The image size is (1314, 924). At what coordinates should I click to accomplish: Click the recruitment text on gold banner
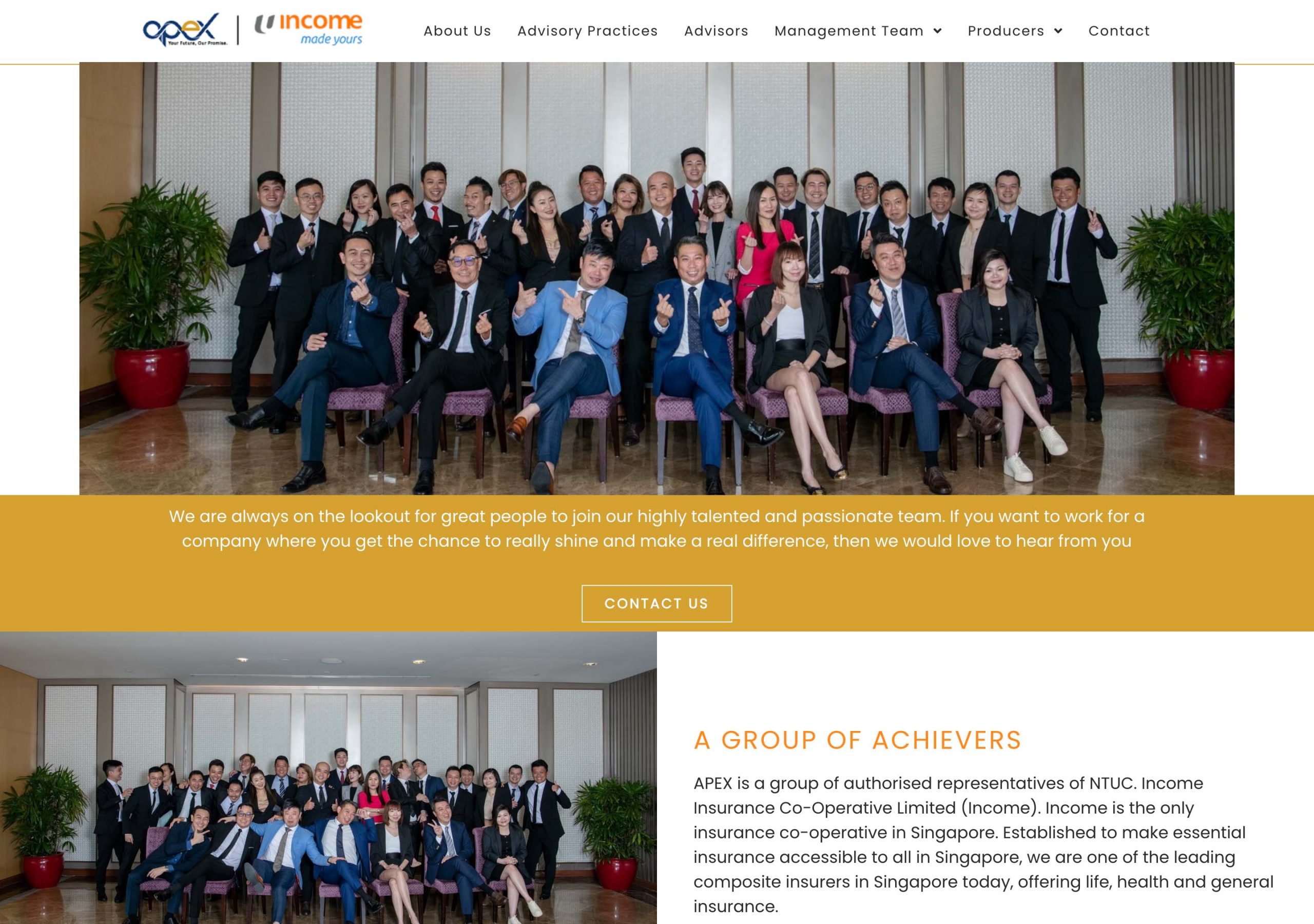656,528
